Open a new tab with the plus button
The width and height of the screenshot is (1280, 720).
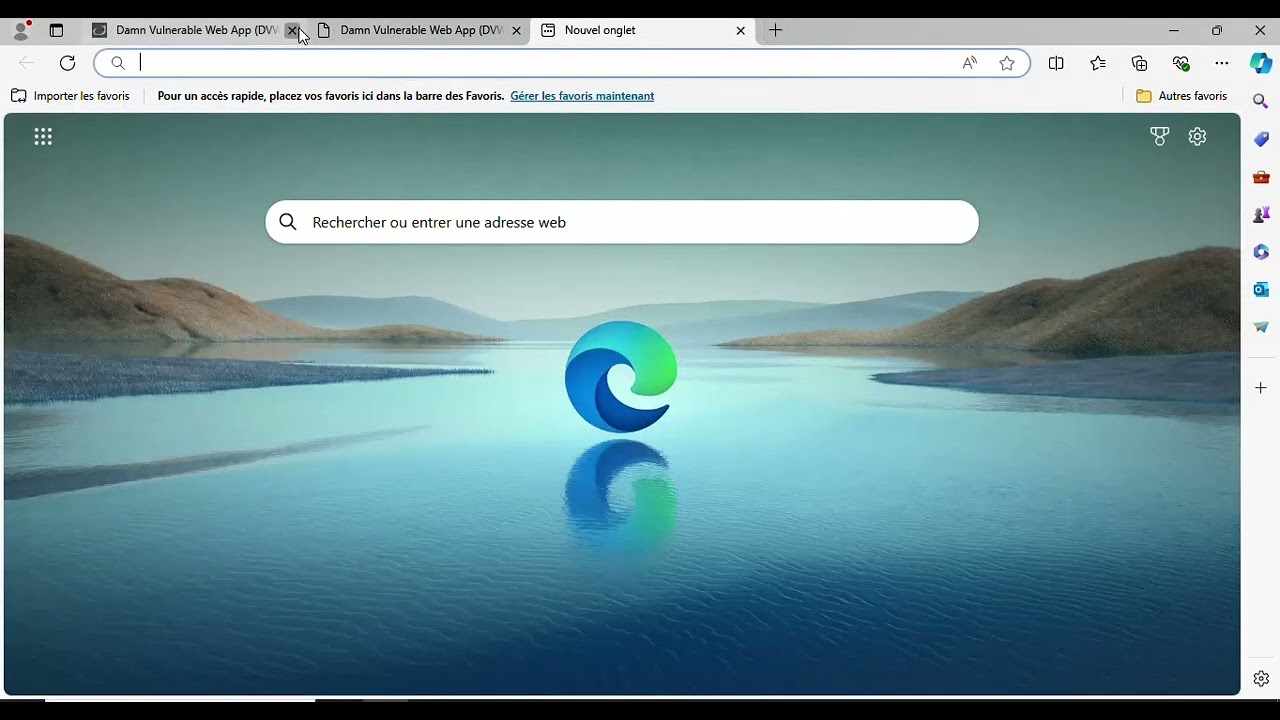pos(775,30)
